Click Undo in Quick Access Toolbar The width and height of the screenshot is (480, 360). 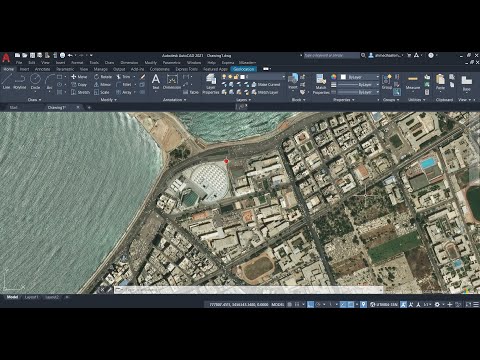(70, 55)
